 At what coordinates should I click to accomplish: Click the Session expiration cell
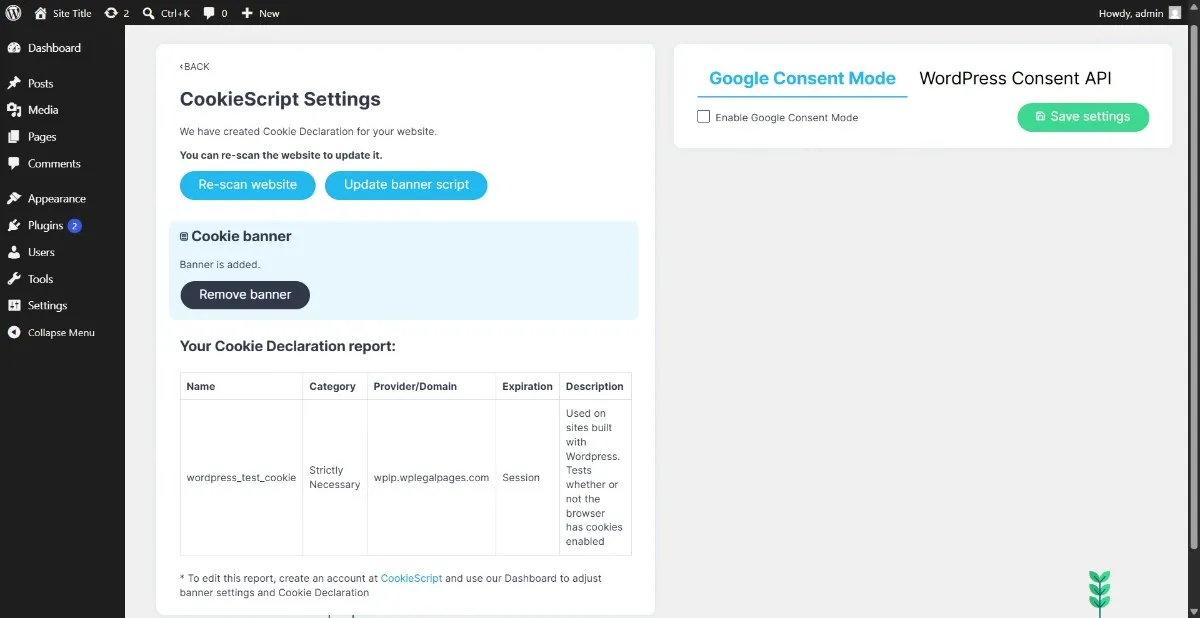click(527, 478)
